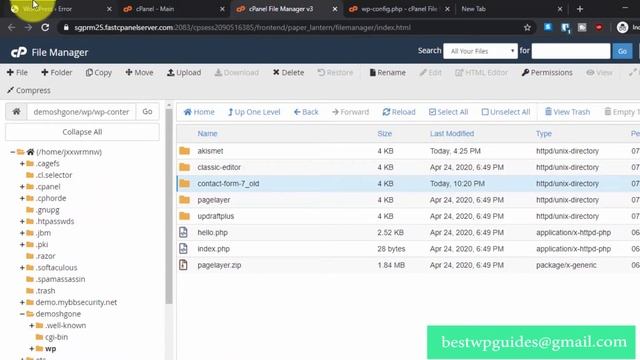Click the home icon beside path field

[x=16, y=111]
